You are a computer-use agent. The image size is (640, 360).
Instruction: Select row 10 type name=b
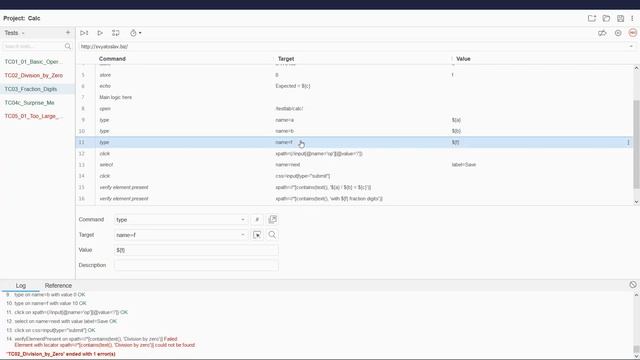coord(354,131)
